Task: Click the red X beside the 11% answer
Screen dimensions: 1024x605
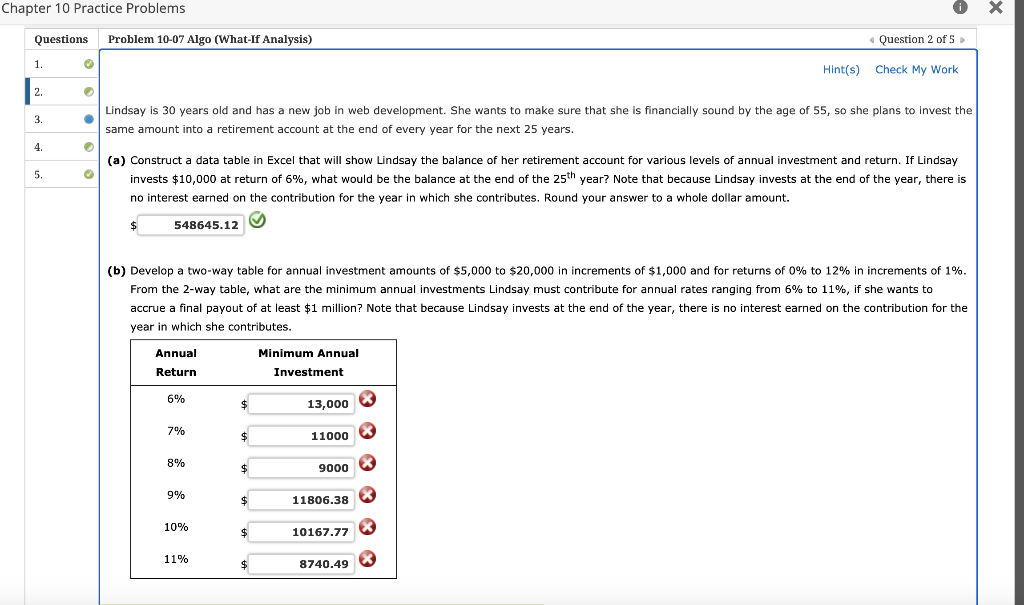Action: click(x=368, y=559)
